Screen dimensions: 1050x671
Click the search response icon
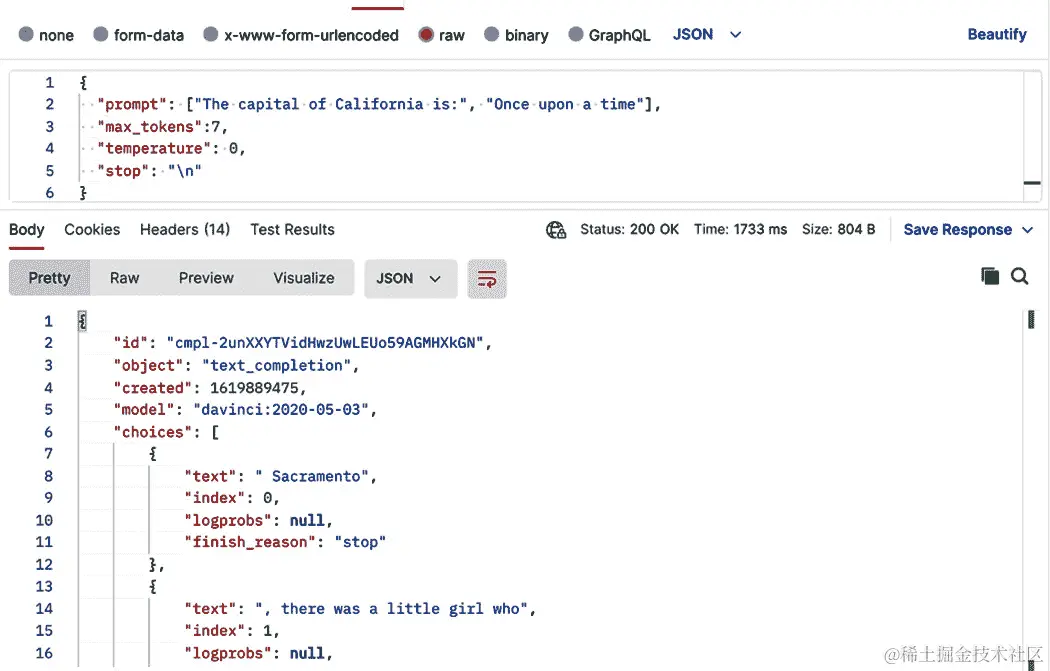coord(1019,276)
